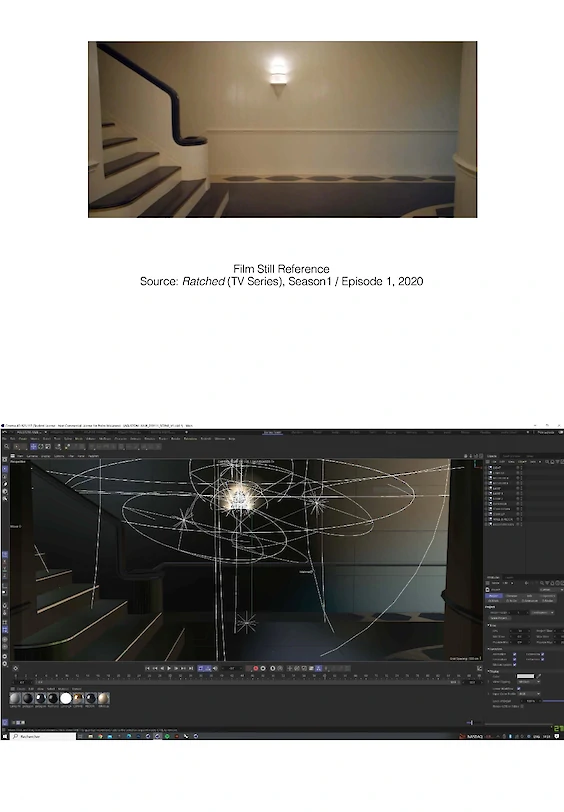The height and width of the screenshot is (812, 564).
Task: Toggle the Motion System checkbox
Action: (x=514, y=664)
